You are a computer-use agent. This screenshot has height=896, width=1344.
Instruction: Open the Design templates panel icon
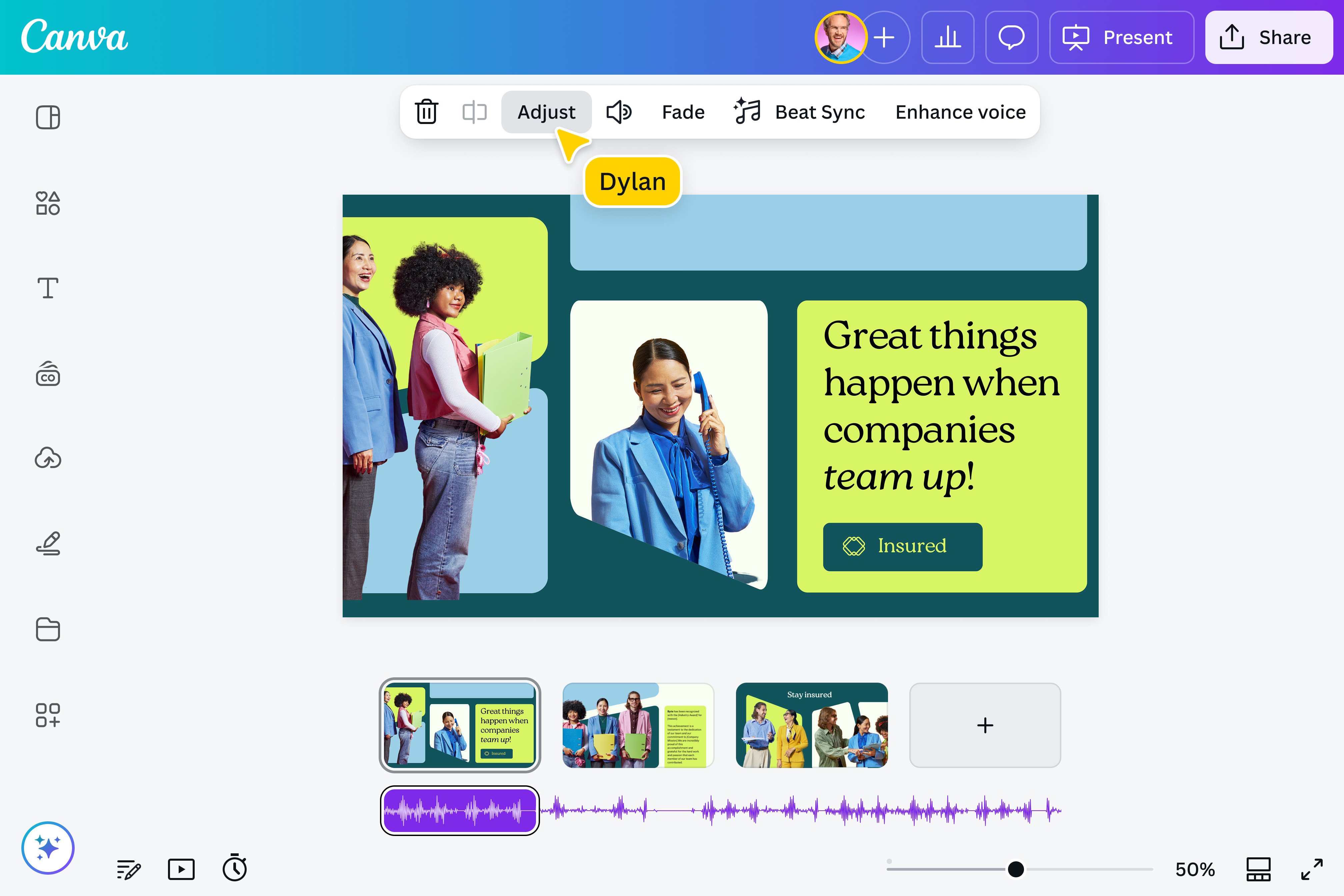(x=48, y=118)
